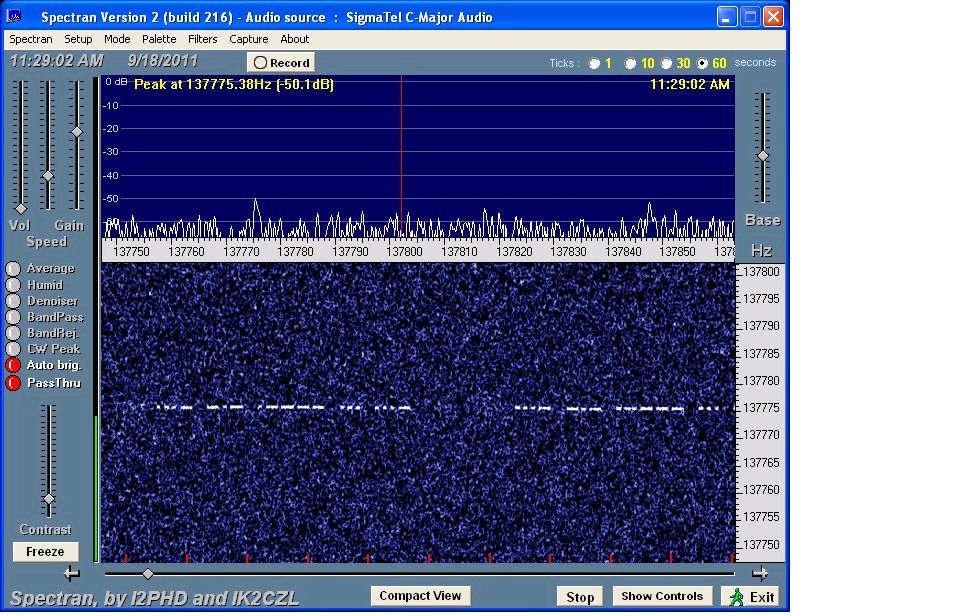Click the Speed slider handle
Image resolution: width=969 pixels, height=616 pixels.
pos(48,176)
